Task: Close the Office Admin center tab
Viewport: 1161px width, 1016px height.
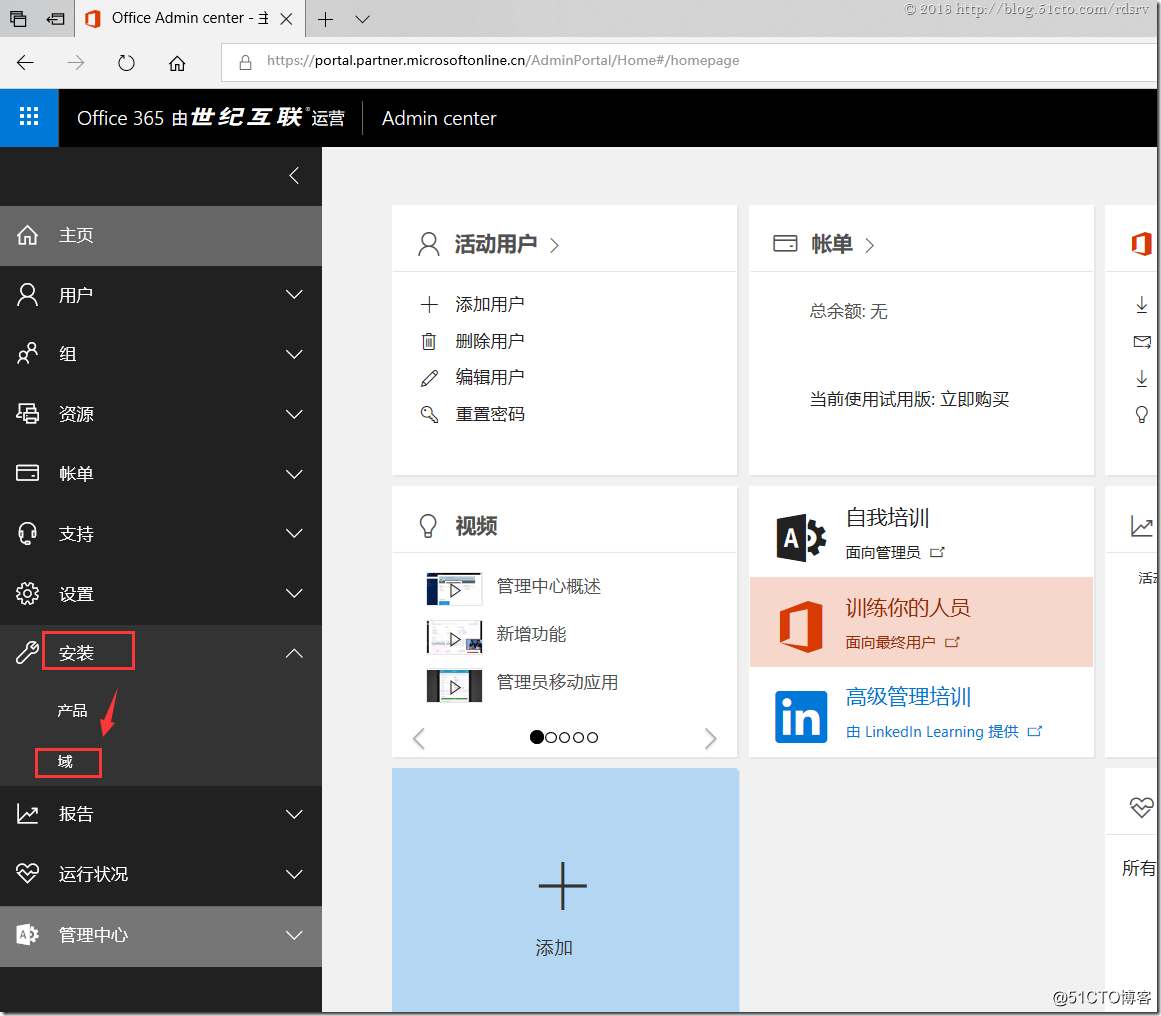Action: 287,19
